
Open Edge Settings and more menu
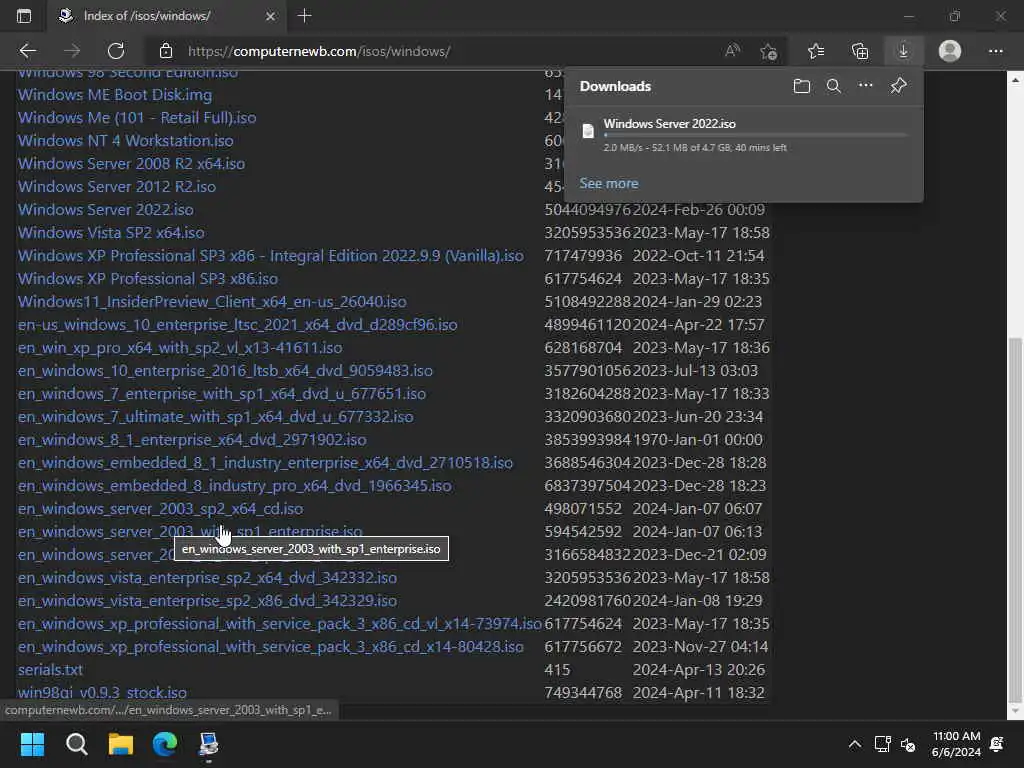[x=995, y=51]
